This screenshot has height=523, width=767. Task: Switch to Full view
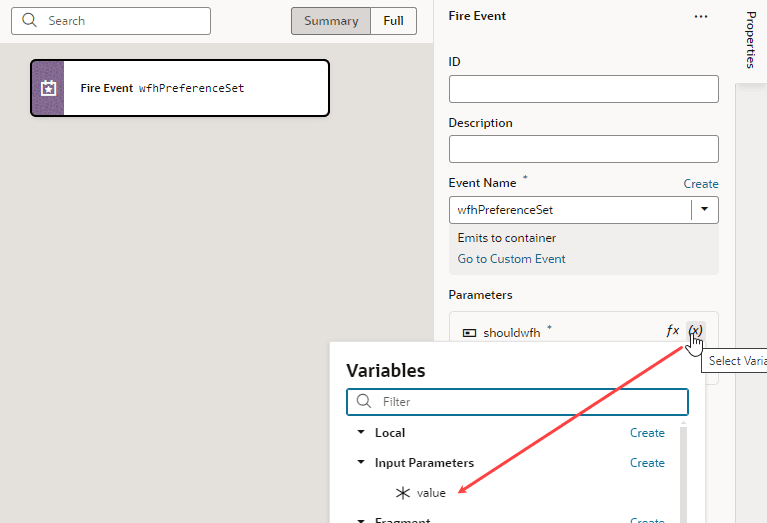(x=393, y=21)
